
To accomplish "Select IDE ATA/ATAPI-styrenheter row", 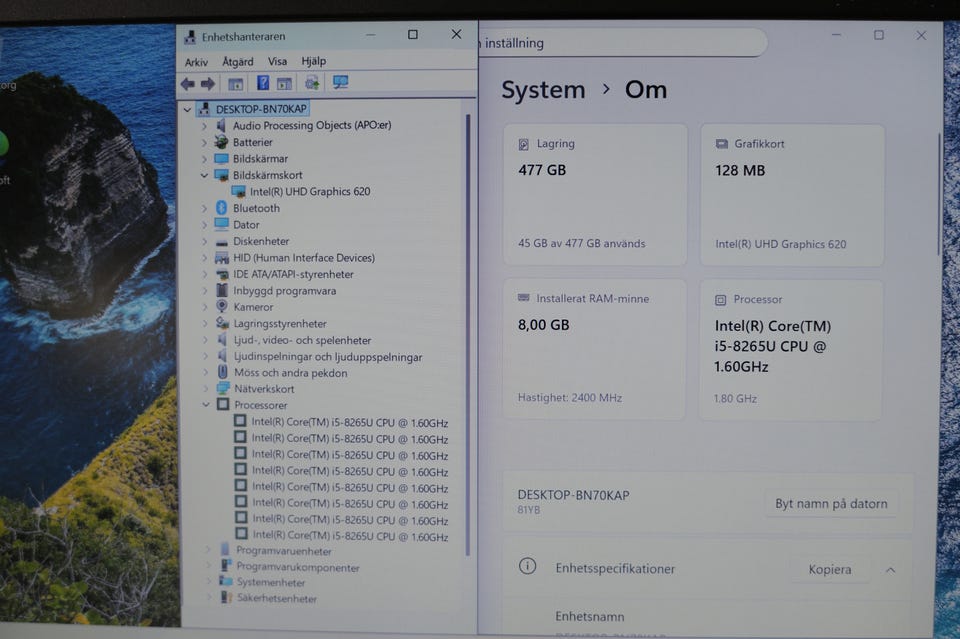I will click(x=293, y=274).
